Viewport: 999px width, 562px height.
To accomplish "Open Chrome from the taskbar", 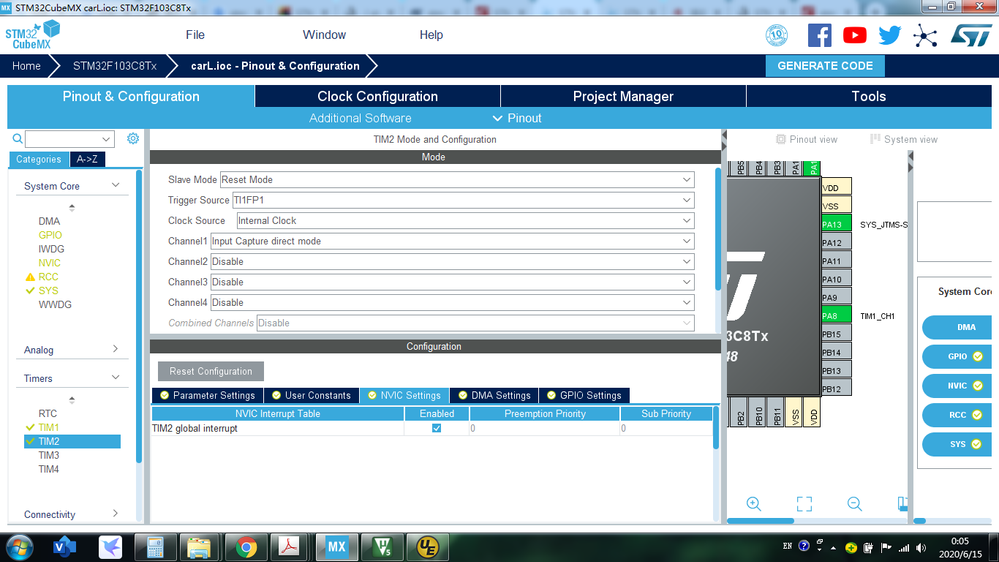I will (x=246, y=547).
